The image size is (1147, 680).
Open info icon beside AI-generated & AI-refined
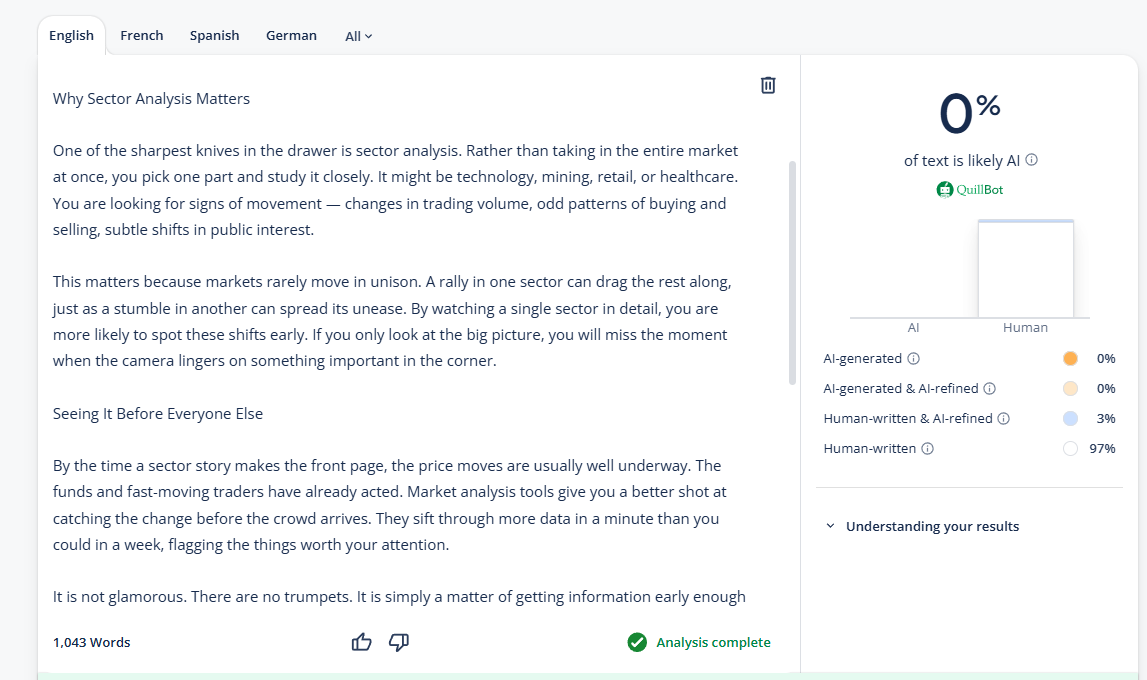[990, 388]
